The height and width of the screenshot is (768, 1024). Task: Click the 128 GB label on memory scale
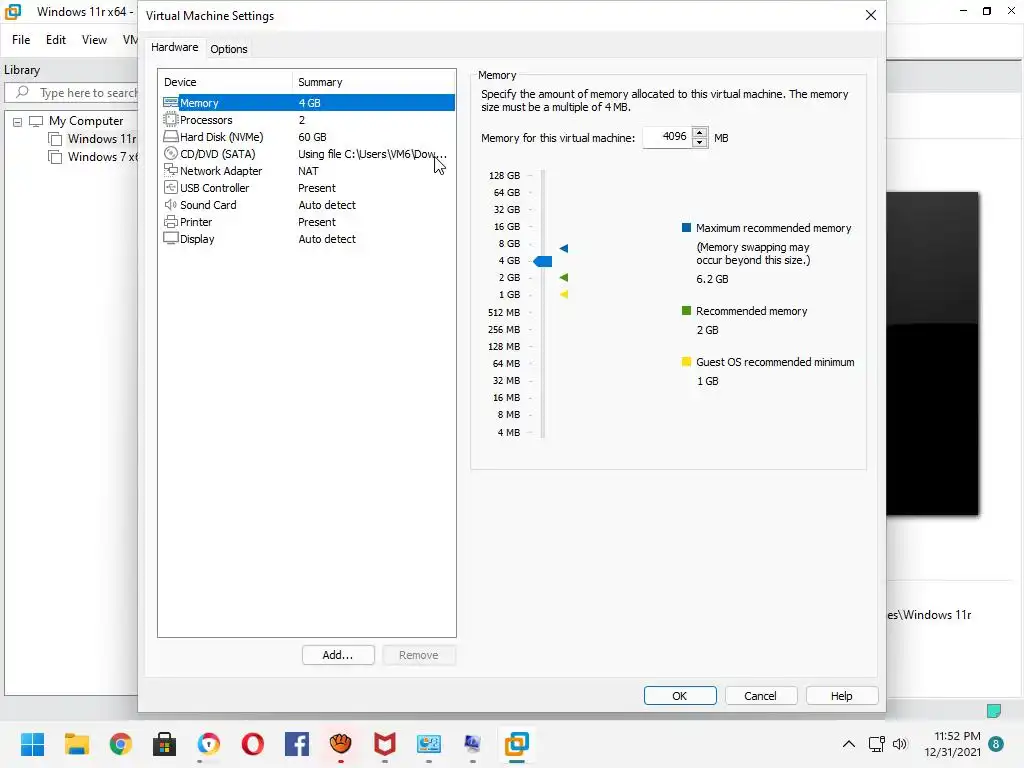point(504,175)
